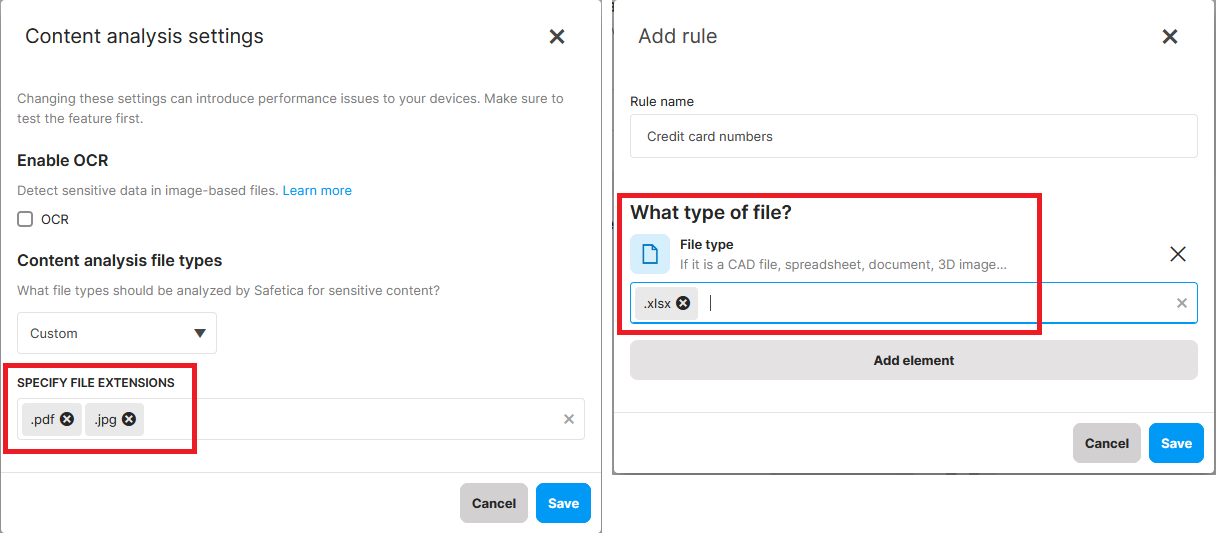Click the File type document icon
Viewport: 1216px width, 534px height.
[650, 254]
